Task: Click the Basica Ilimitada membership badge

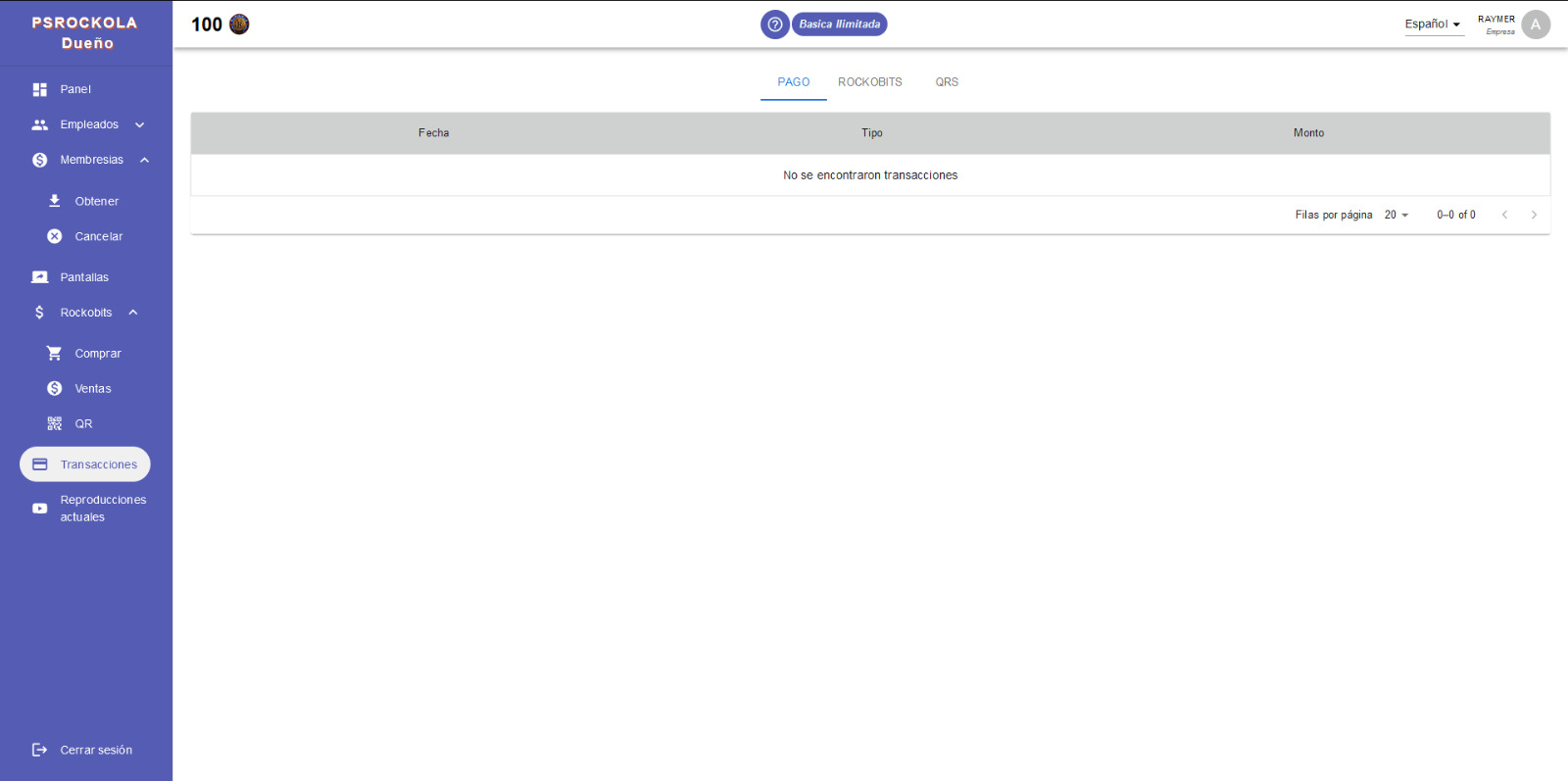Action: click(x=839, y=24)
